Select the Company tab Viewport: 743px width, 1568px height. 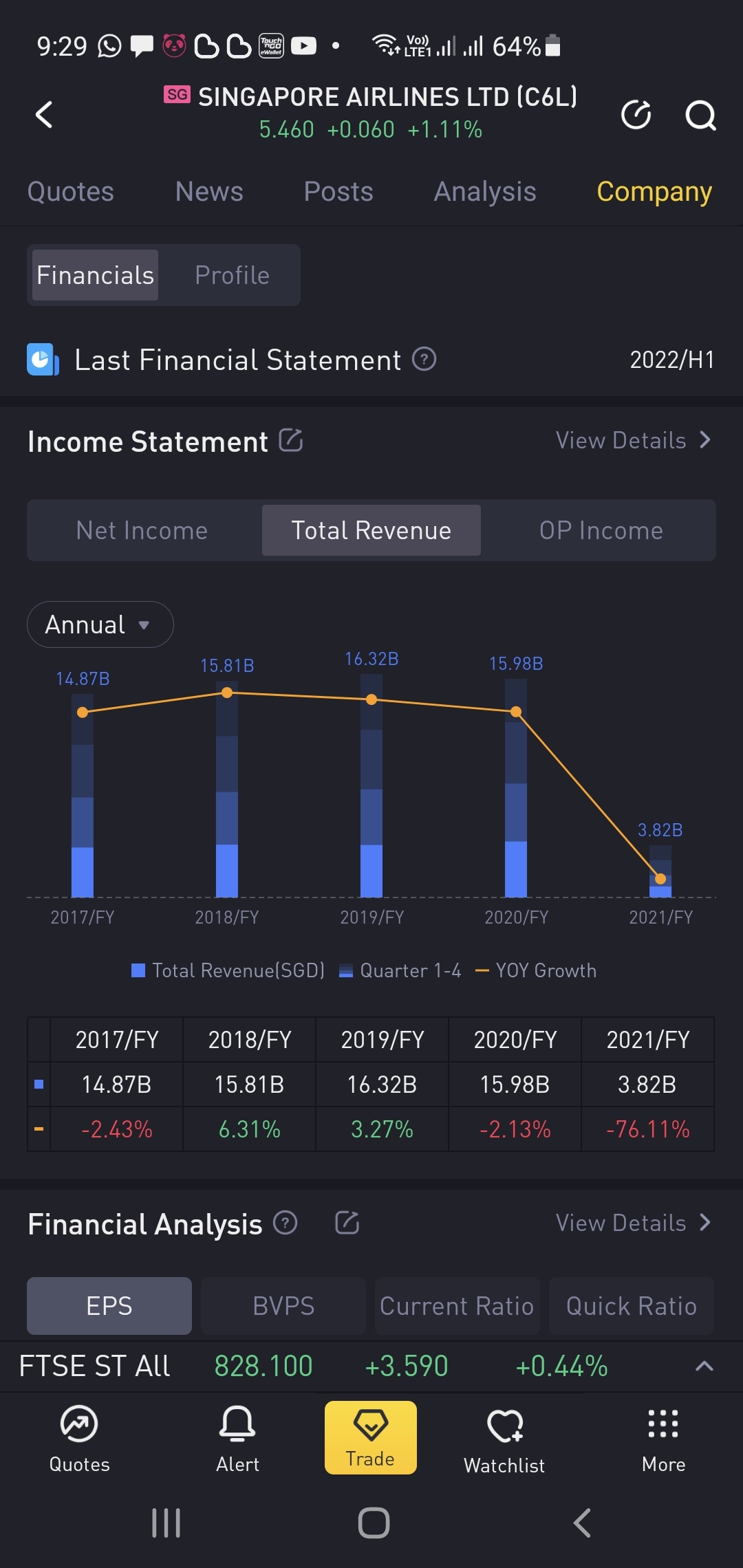tap(654, 191)
